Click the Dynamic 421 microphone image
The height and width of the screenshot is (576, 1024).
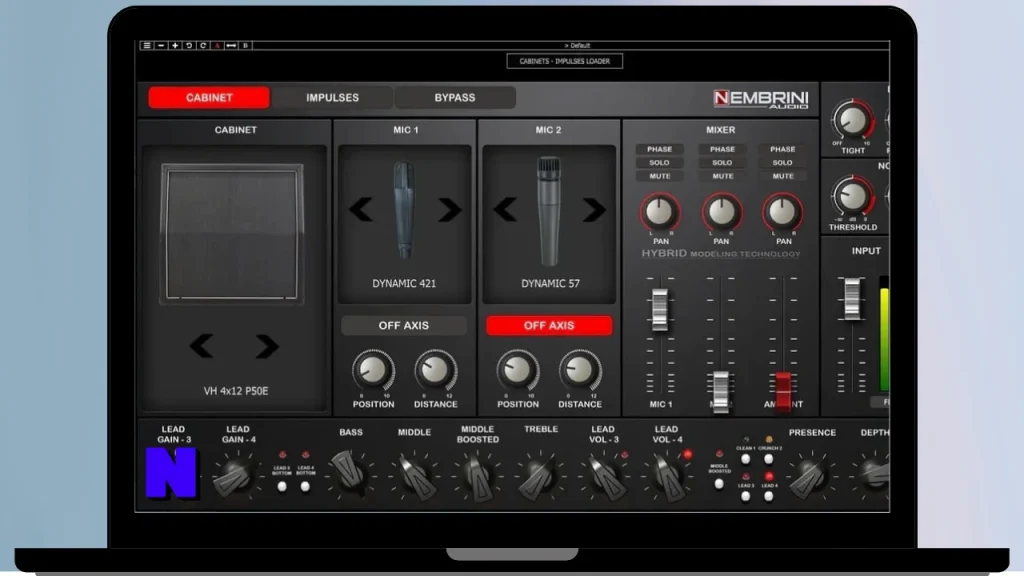[x=404, y=210]
